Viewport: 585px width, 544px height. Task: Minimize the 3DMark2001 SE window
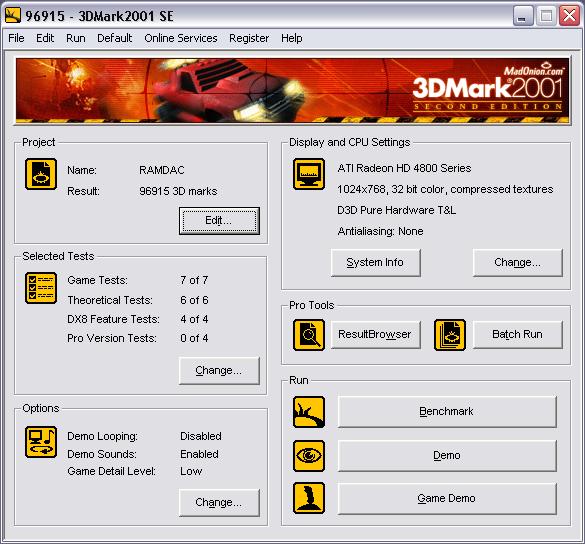523,16
